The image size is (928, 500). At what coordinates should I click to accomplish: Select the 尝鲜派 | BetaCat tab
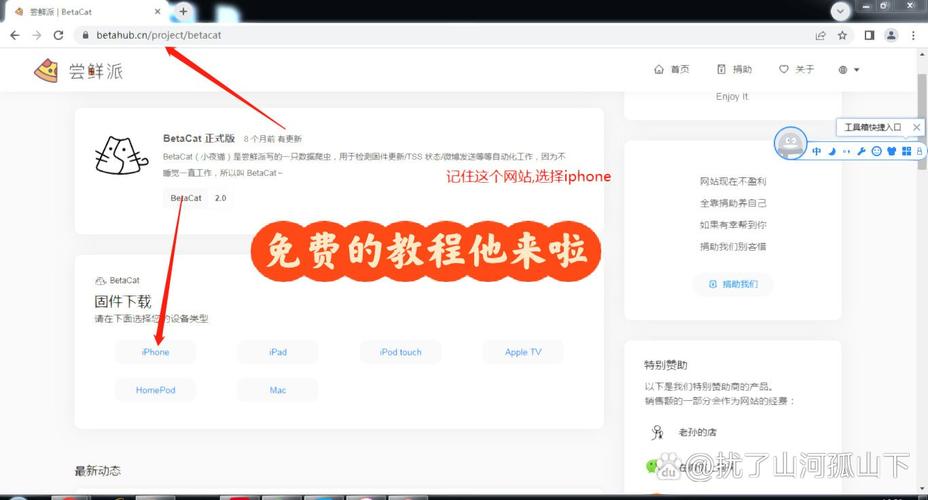[x=86, y=12]
